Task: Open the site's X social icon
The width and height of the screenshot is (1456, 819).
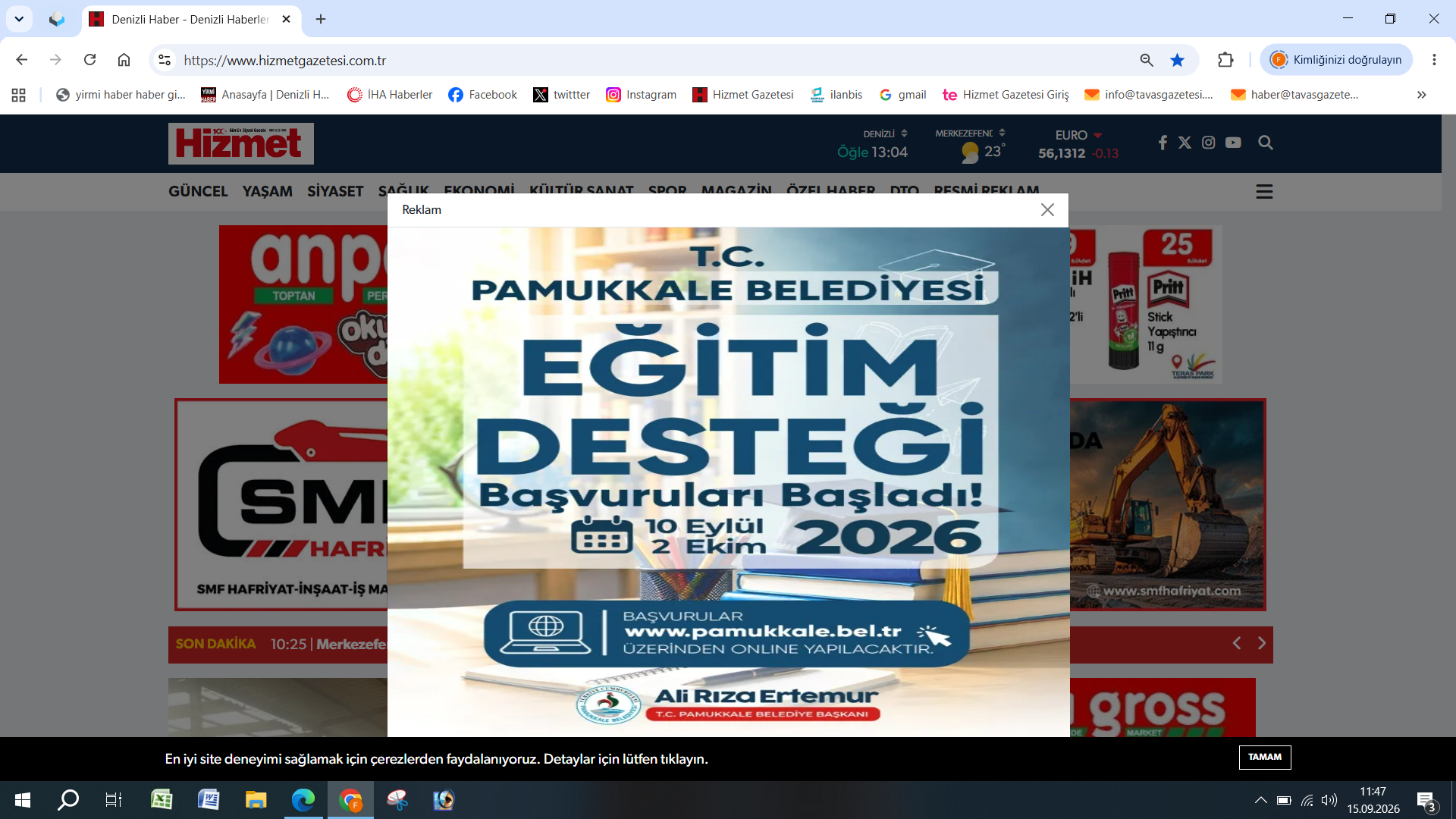Action: click(x=1185, y=143)
